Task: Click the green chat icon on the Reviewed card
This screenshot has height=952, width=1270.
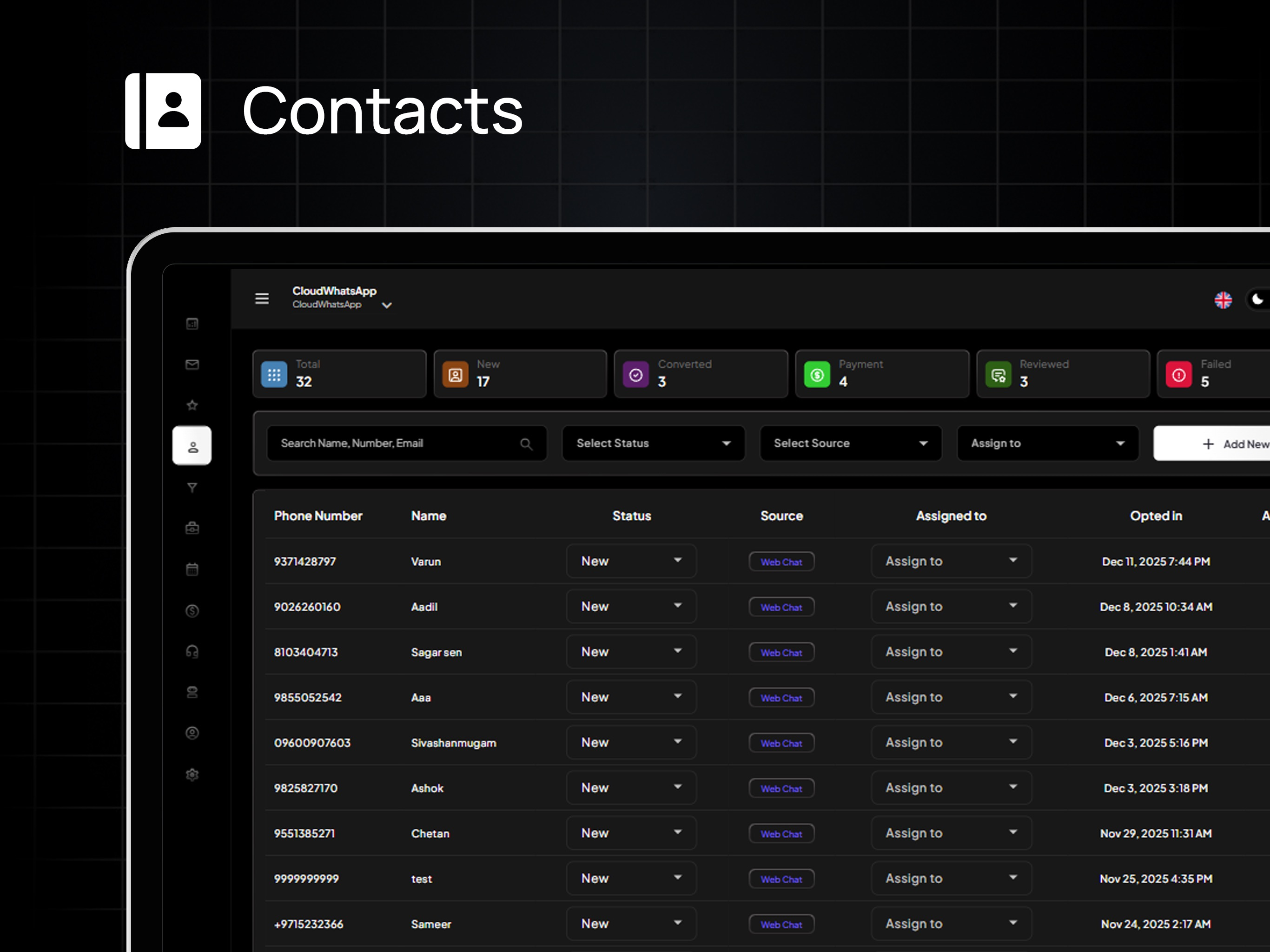Action: coord(999,375)
